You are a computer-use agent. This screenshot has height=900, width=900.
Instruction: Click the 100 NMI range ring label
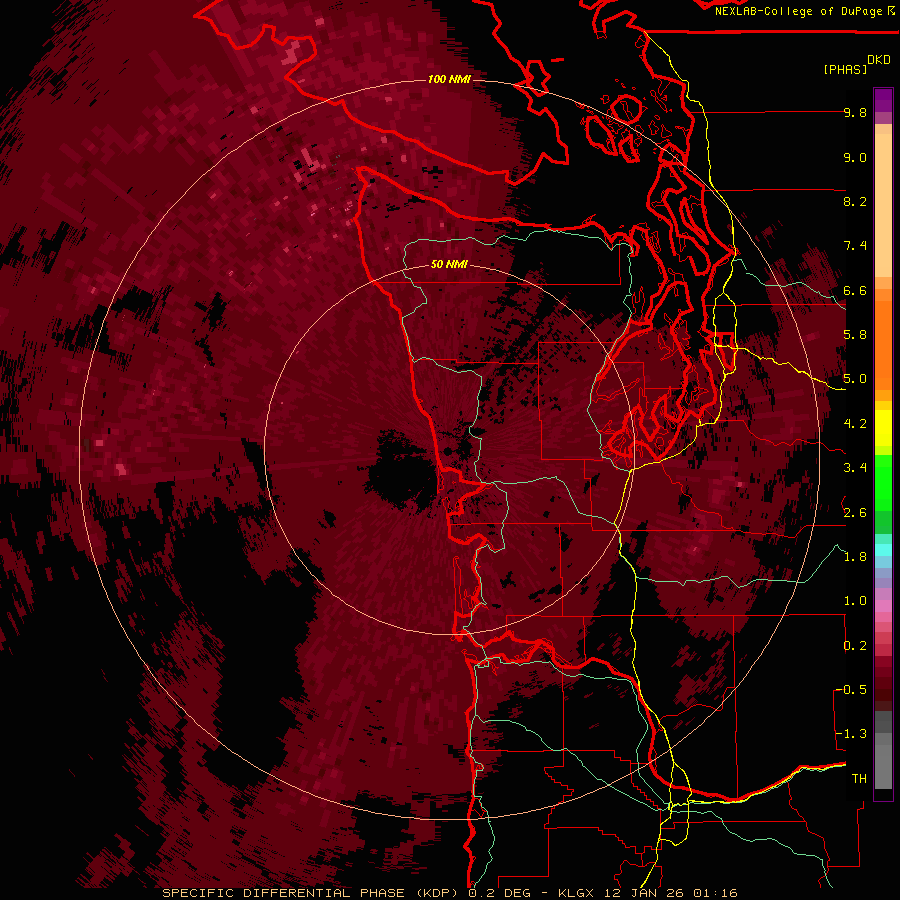449,79
